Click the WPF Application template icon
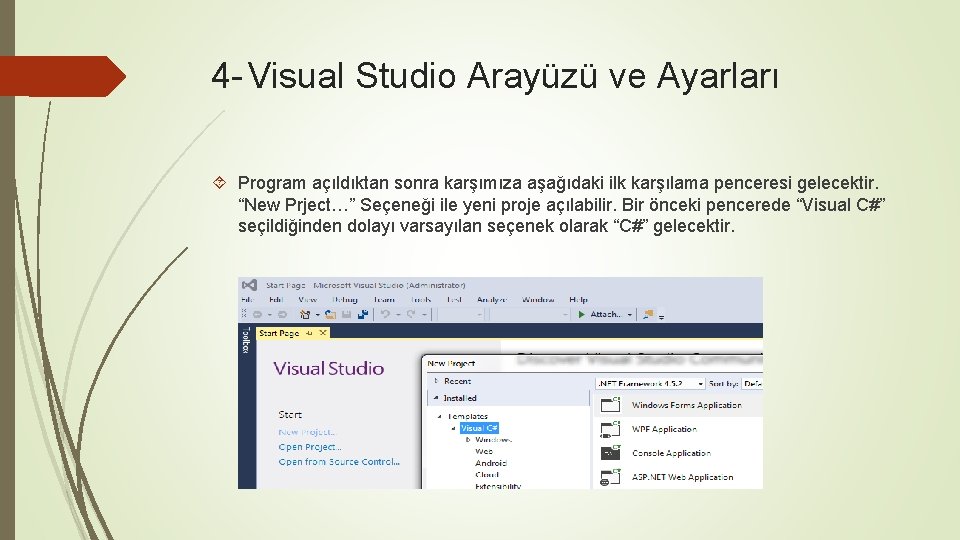Viewport: 960px width, 540px height. [x=610, y=429]
